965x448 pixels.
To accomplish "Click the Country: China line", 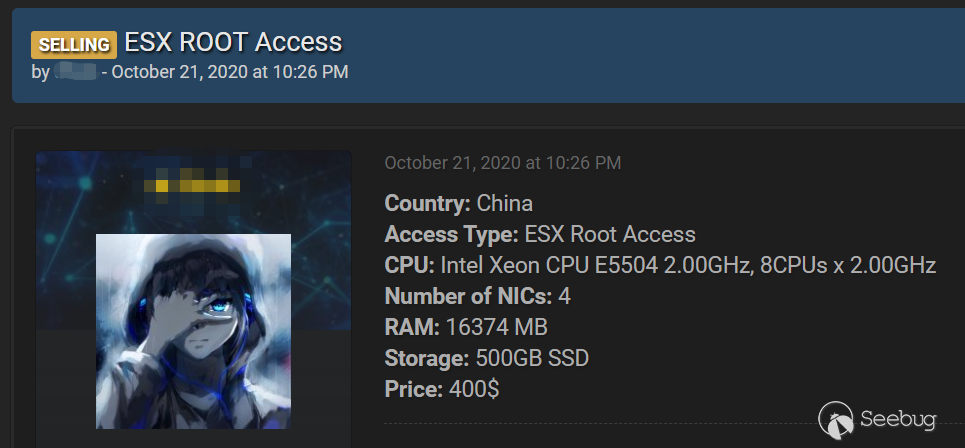I will (x=458, y=204).
